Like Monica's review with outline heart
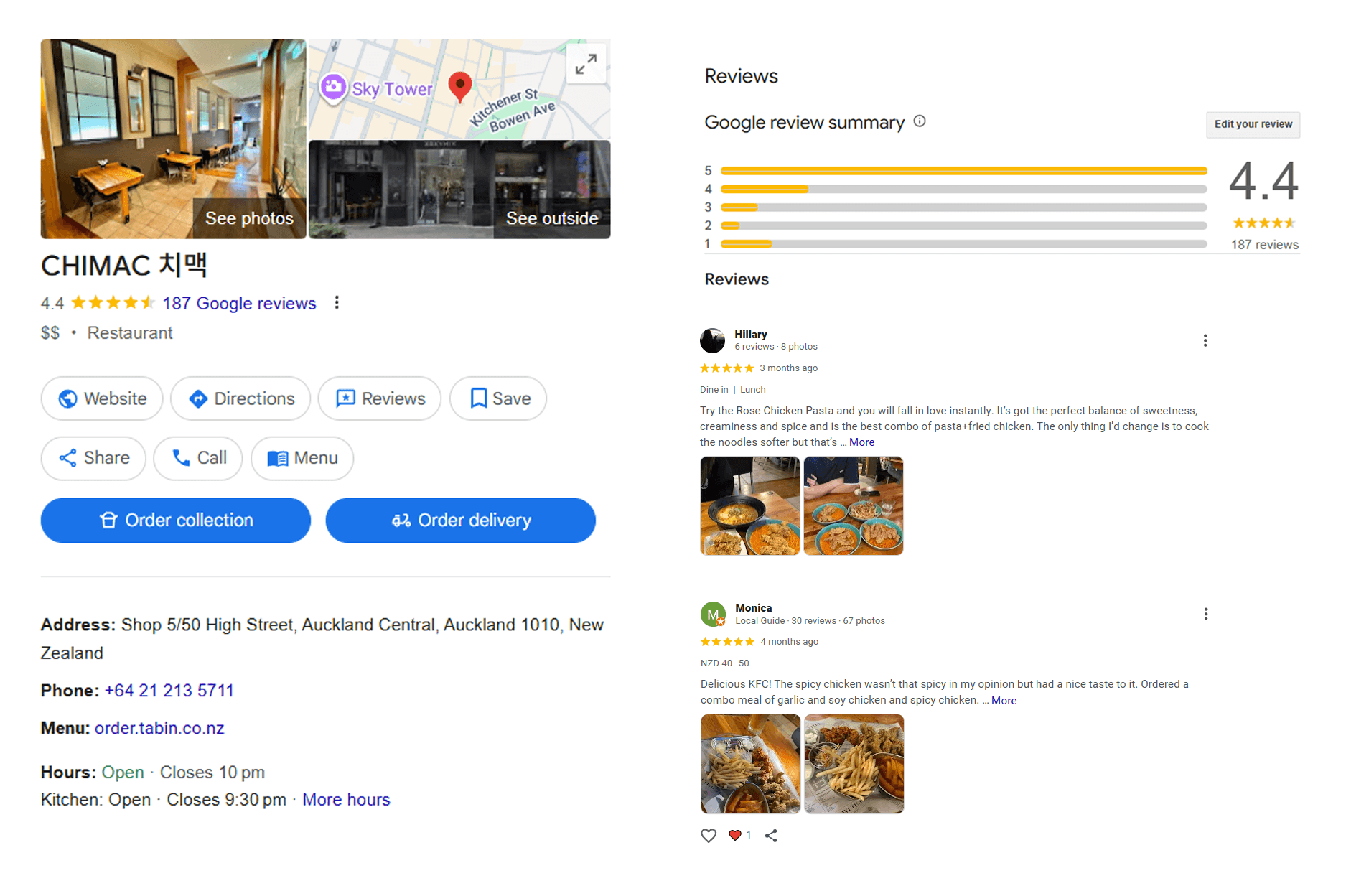Viewport: 1346px width, 896px height. [x=709, y=836]
